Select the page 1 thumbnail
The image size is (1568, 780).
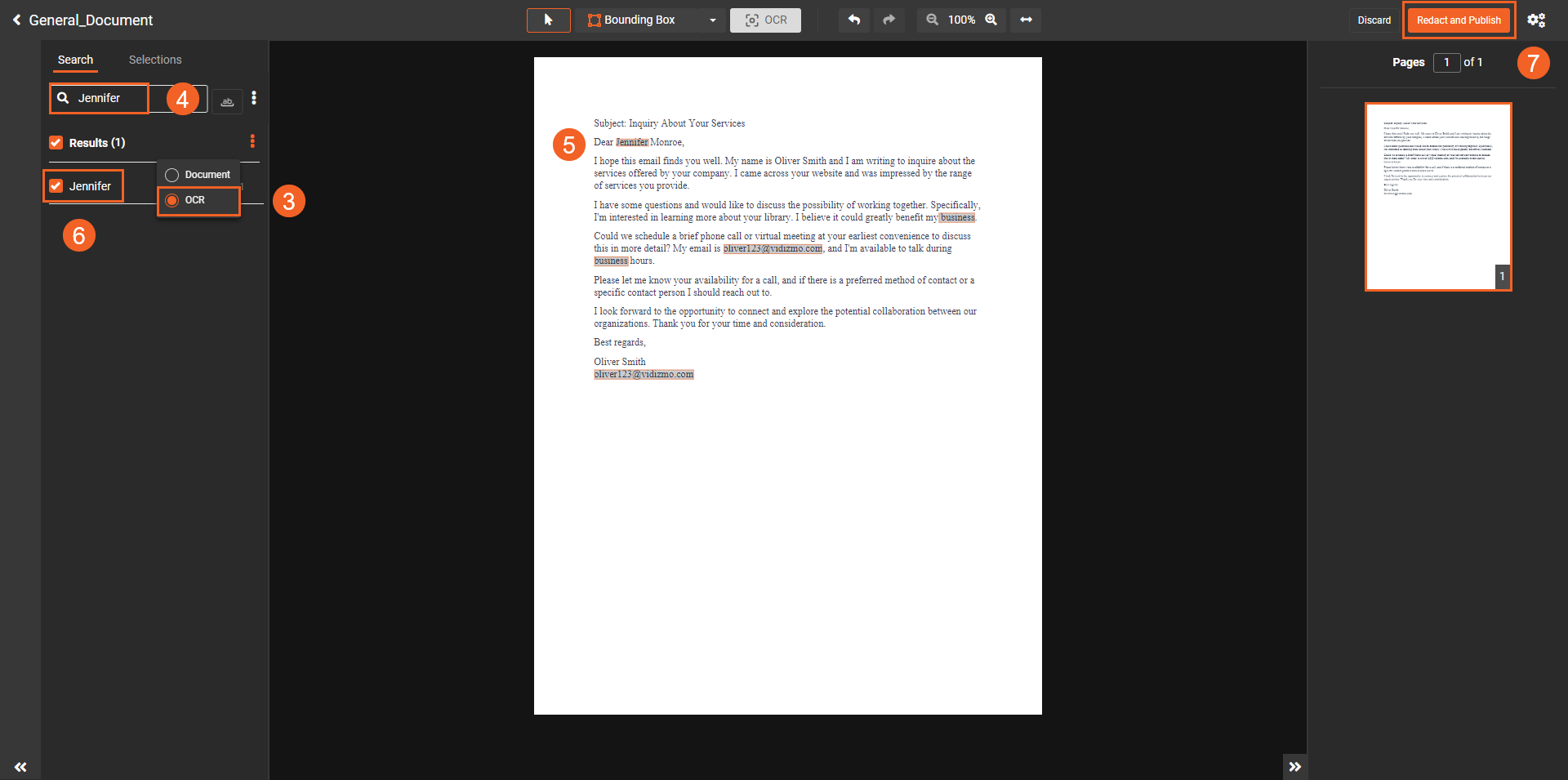pyautogui.click(x=1438, y=197)
